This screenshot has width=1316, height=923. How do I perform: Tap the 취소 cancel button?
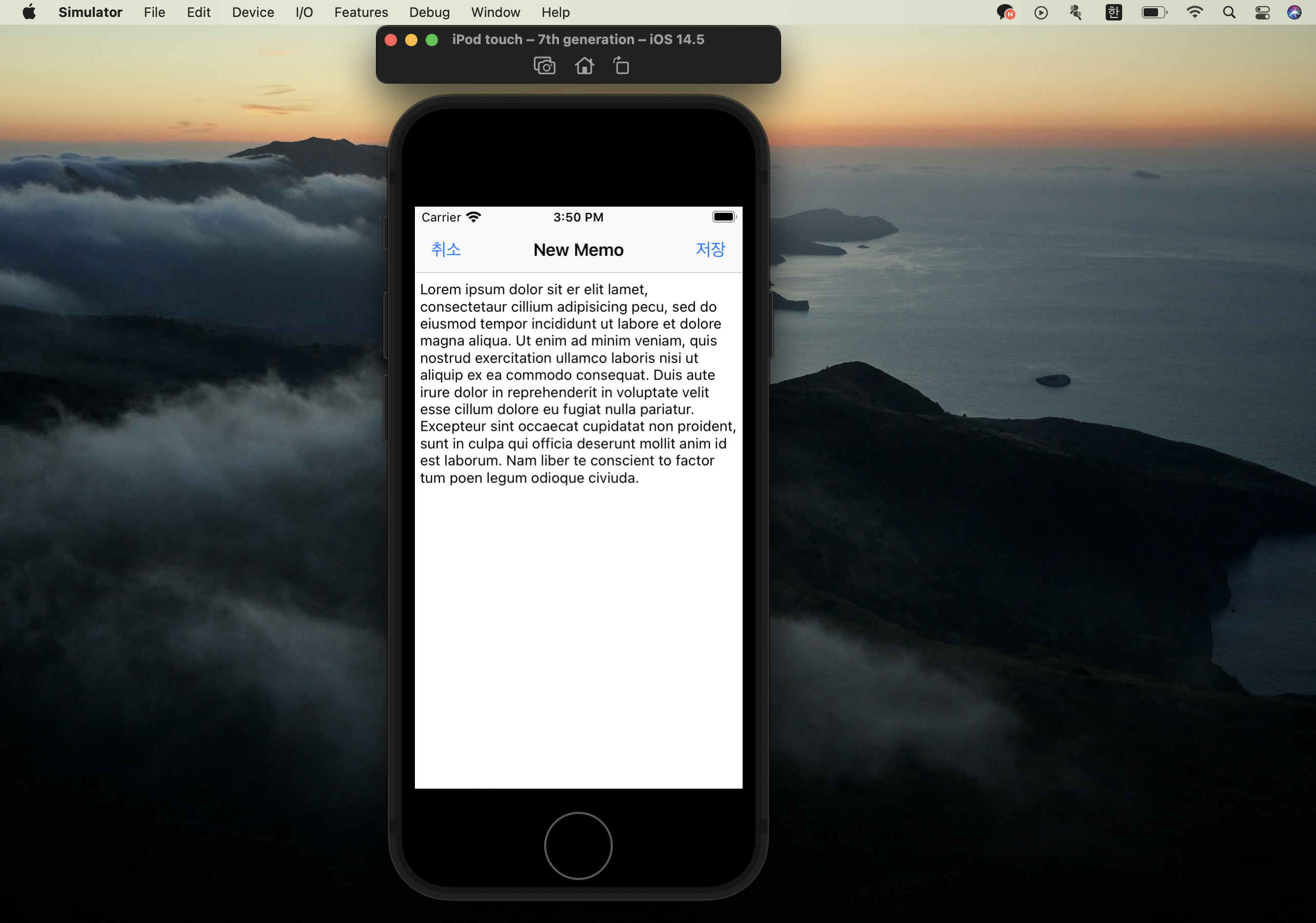click(x=445, y=250)
